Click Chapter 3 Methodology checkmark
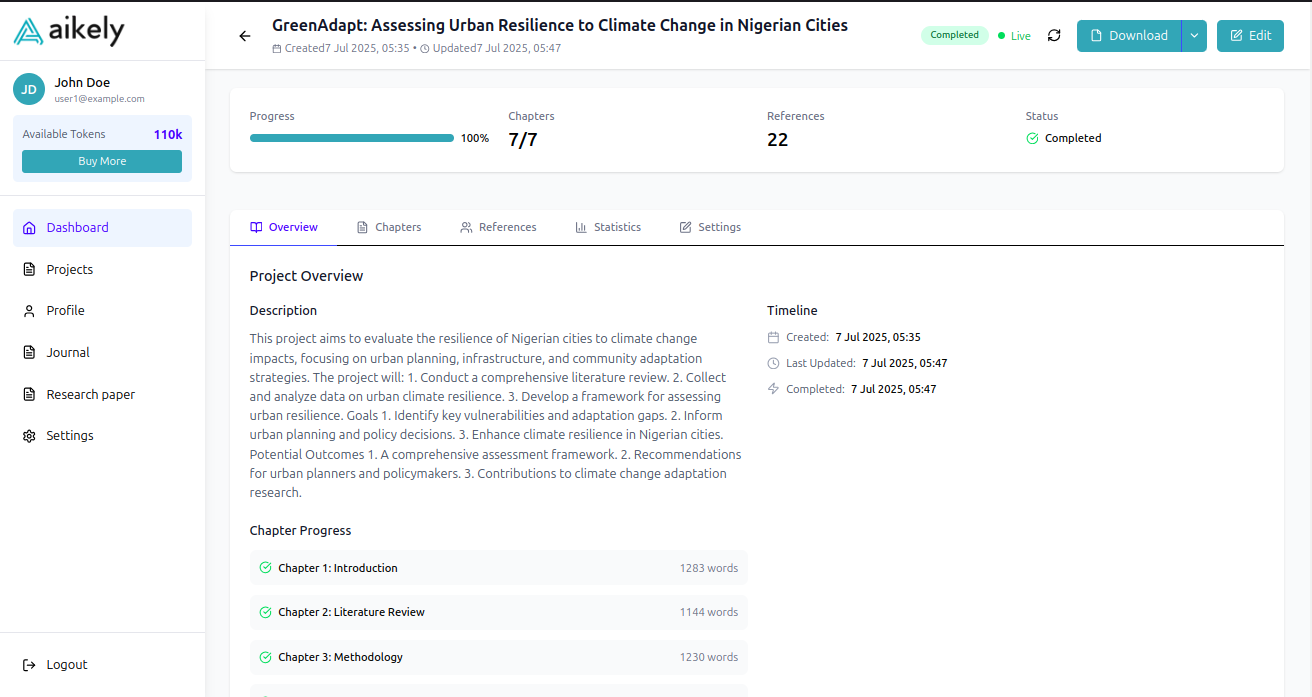Image resolution: width=1312 pixels, height=697 pixels. pos(265,657)
